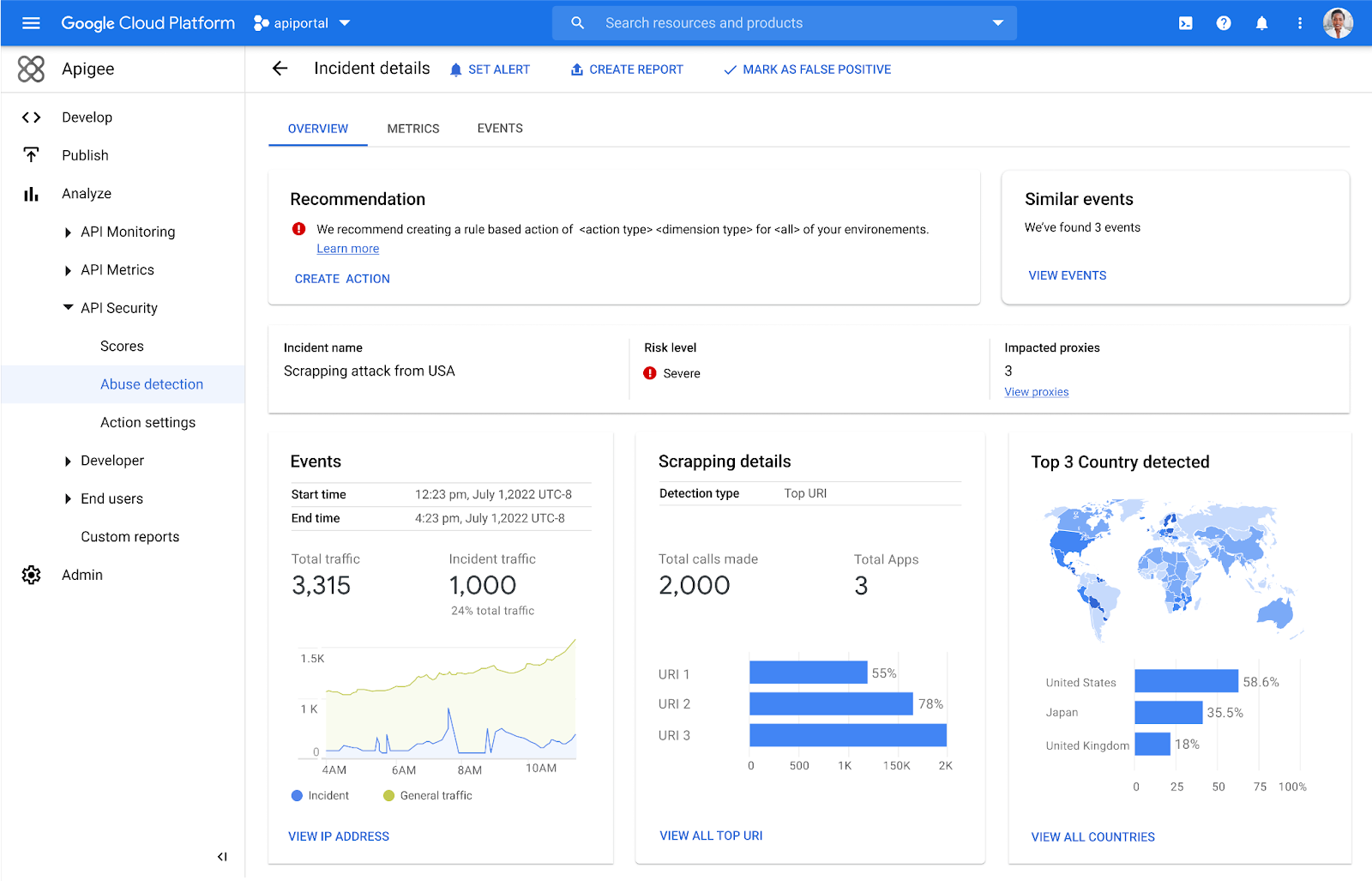
Task: Open the hamburger navigation menu
Action: 31,23
